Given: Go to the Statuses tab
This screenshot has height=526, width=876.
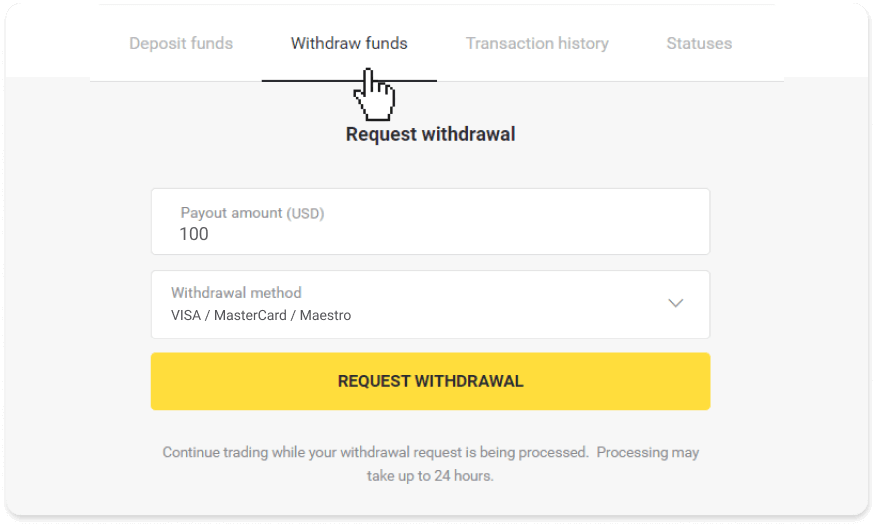Looking at the screenshot, I should click(699, 44).
